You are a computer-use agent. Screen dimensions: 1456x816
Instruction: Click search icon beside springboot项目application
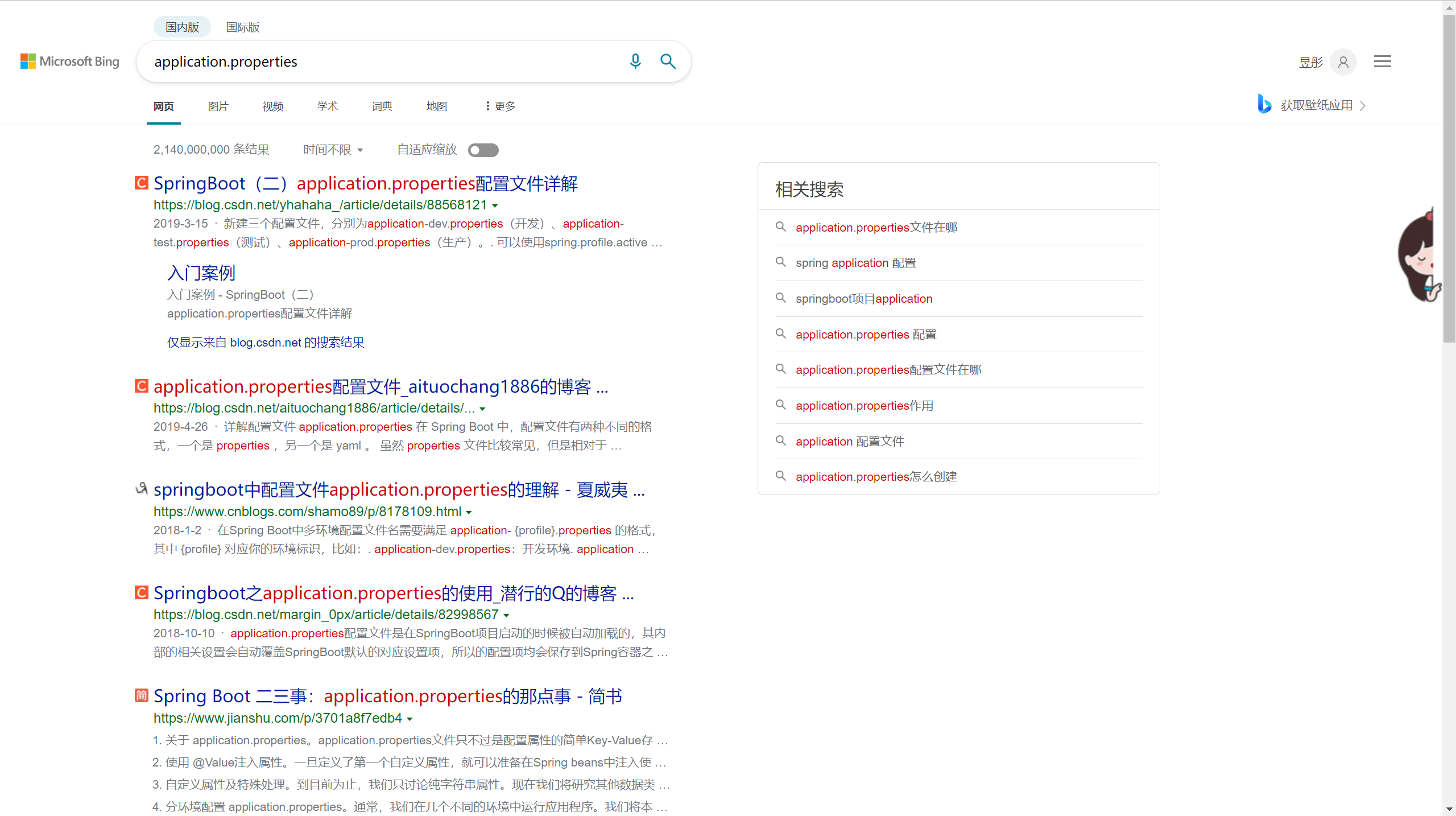781,298
